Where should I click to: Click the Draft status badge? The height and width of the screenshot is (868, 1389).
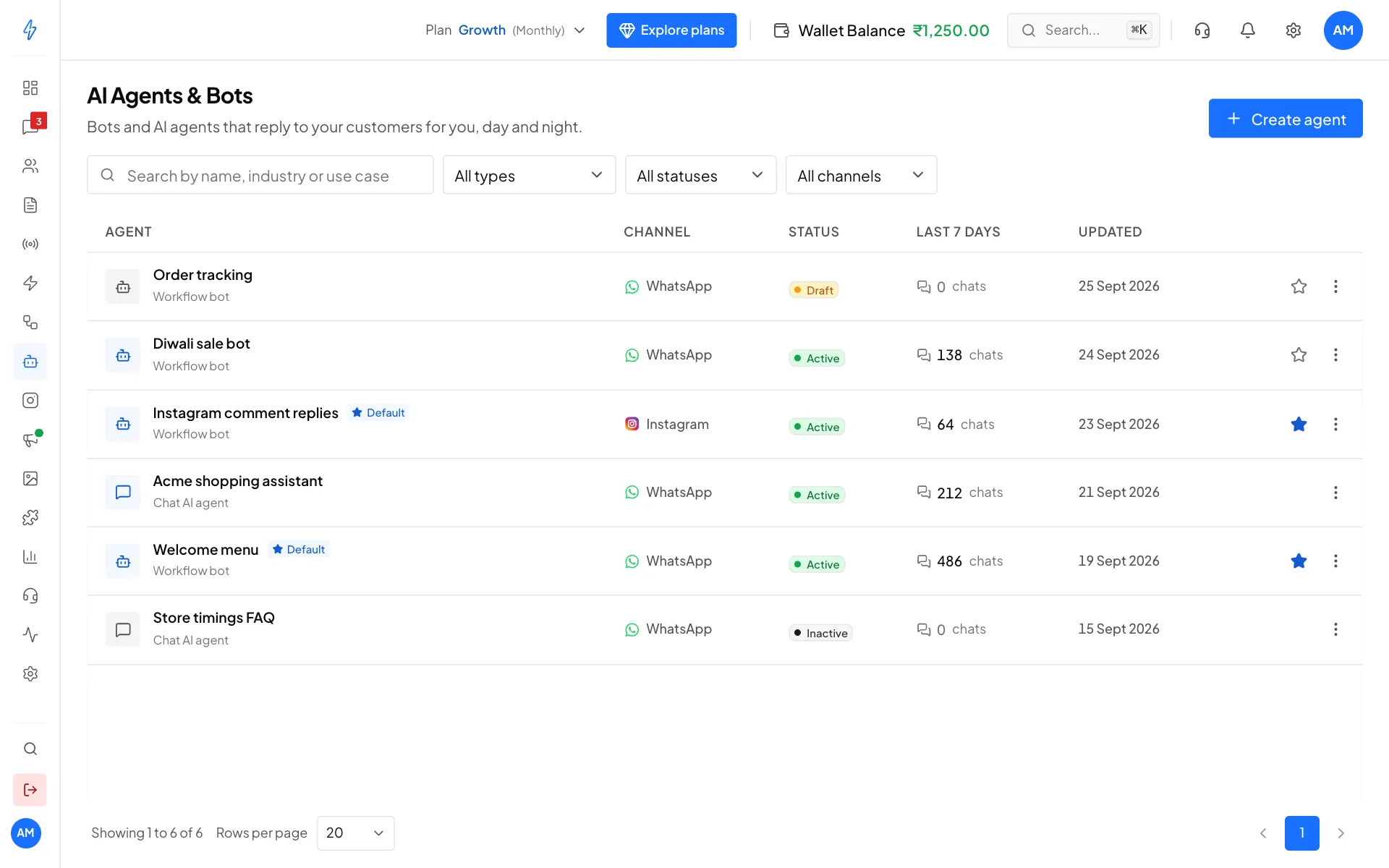tap(813, 290)
